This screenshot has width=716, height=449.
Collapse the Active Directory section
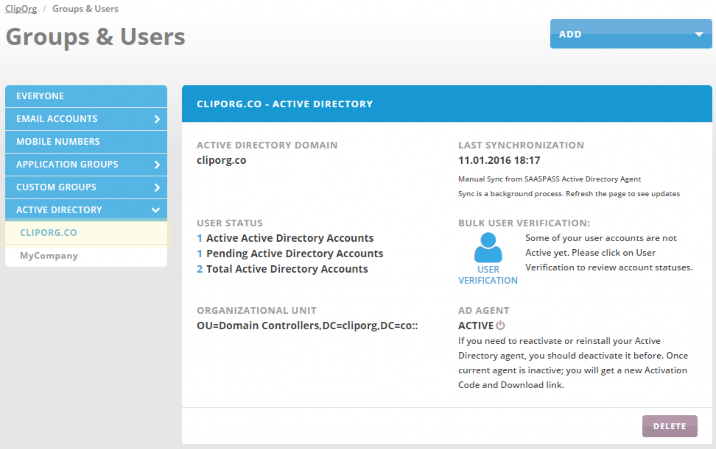pyautogui.click(x=156, y=210)
